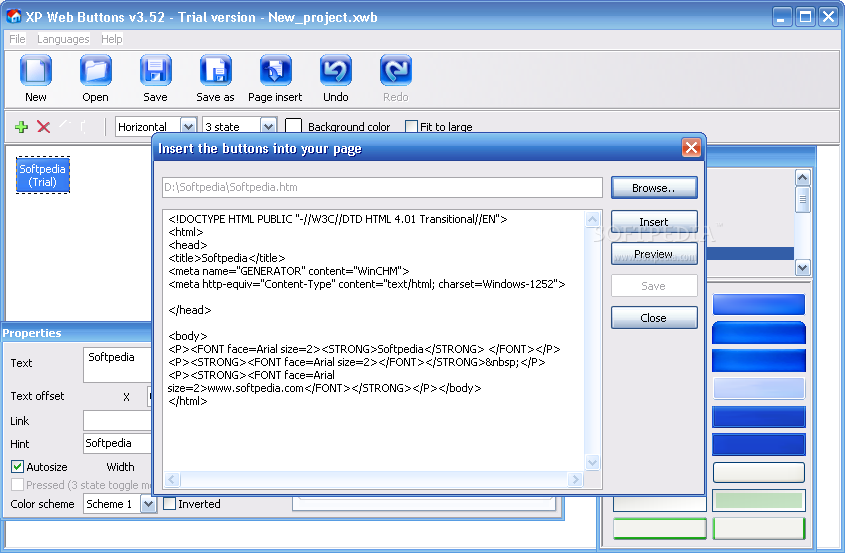
Task: Click the code area scroll down arrow
Action: (x=592, y=462)
